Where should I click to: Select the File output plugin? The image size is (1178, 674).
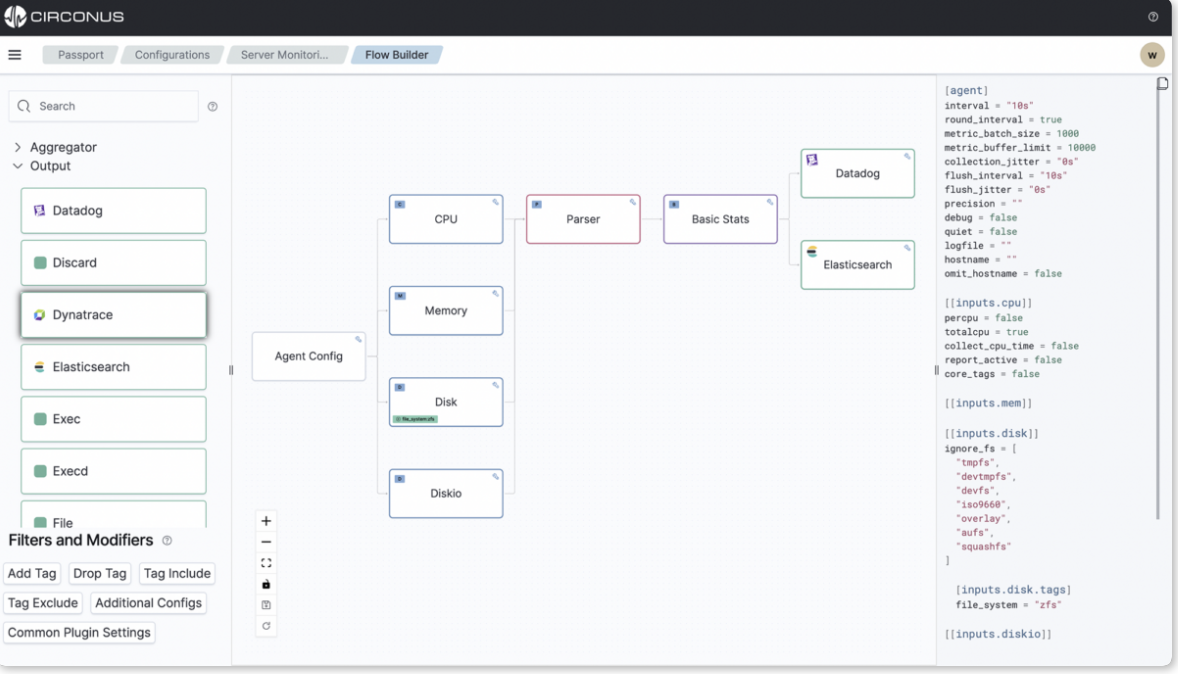click(113, 515)
